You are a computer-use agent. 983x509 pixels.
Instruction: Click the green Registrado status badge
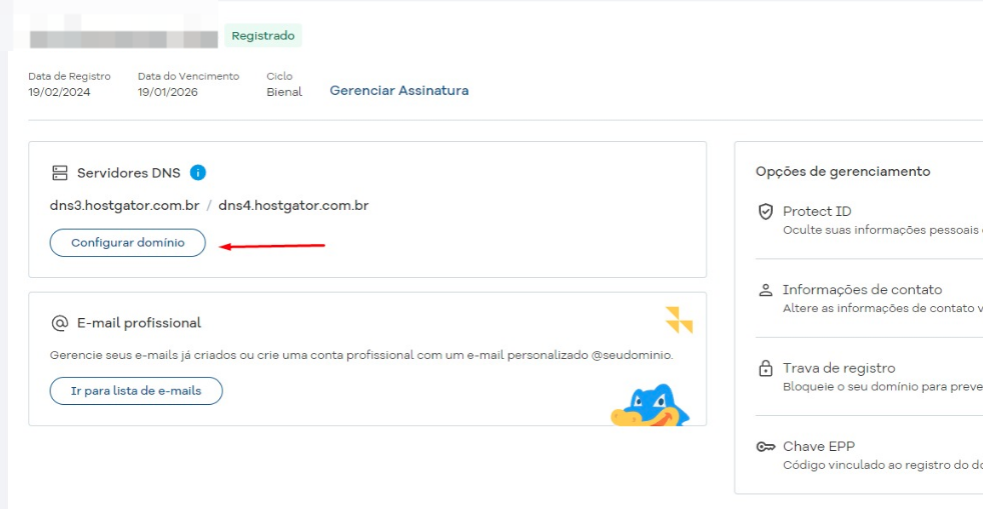tap(263, 36)
